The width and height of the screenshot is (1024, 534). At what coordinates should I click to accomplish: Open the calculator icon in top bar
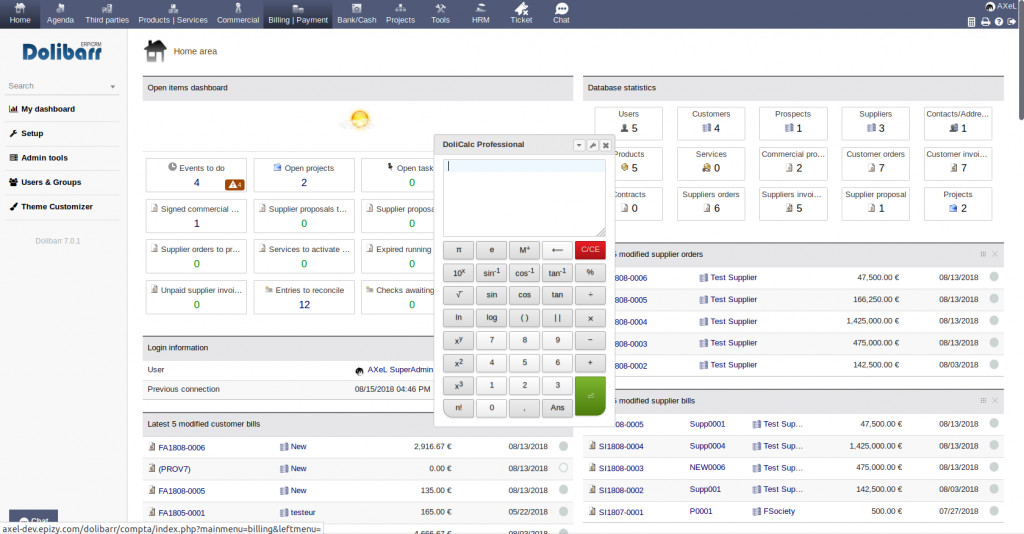click(972, 21)
